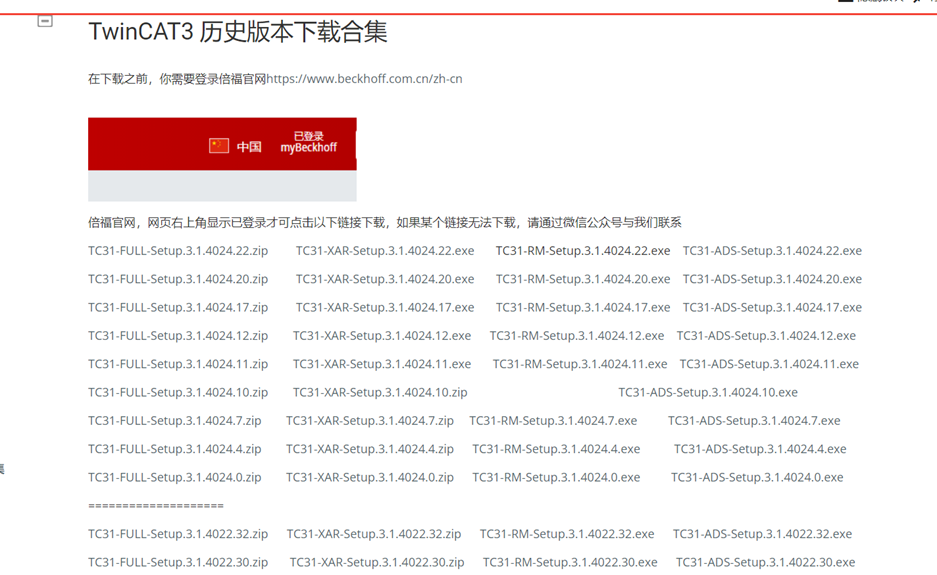
Task: Download TC31-RM-Setup.3.1.4024.17.exe
Action: point(583,307)
